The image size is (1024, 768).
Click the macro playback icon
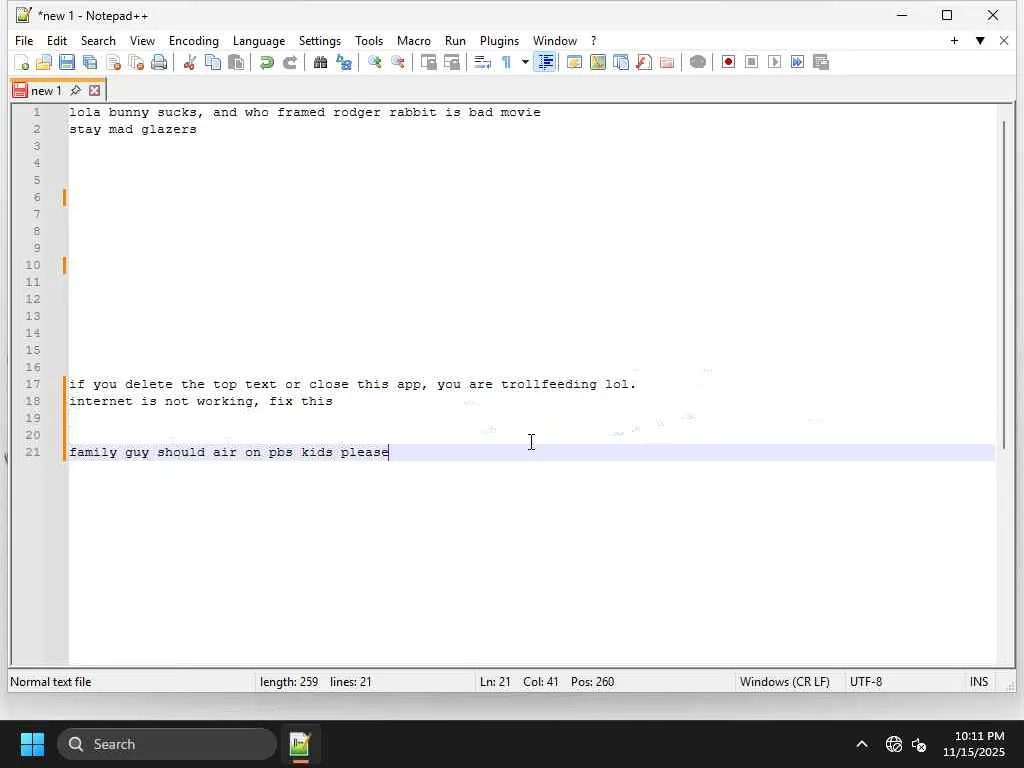click(775, 63)
